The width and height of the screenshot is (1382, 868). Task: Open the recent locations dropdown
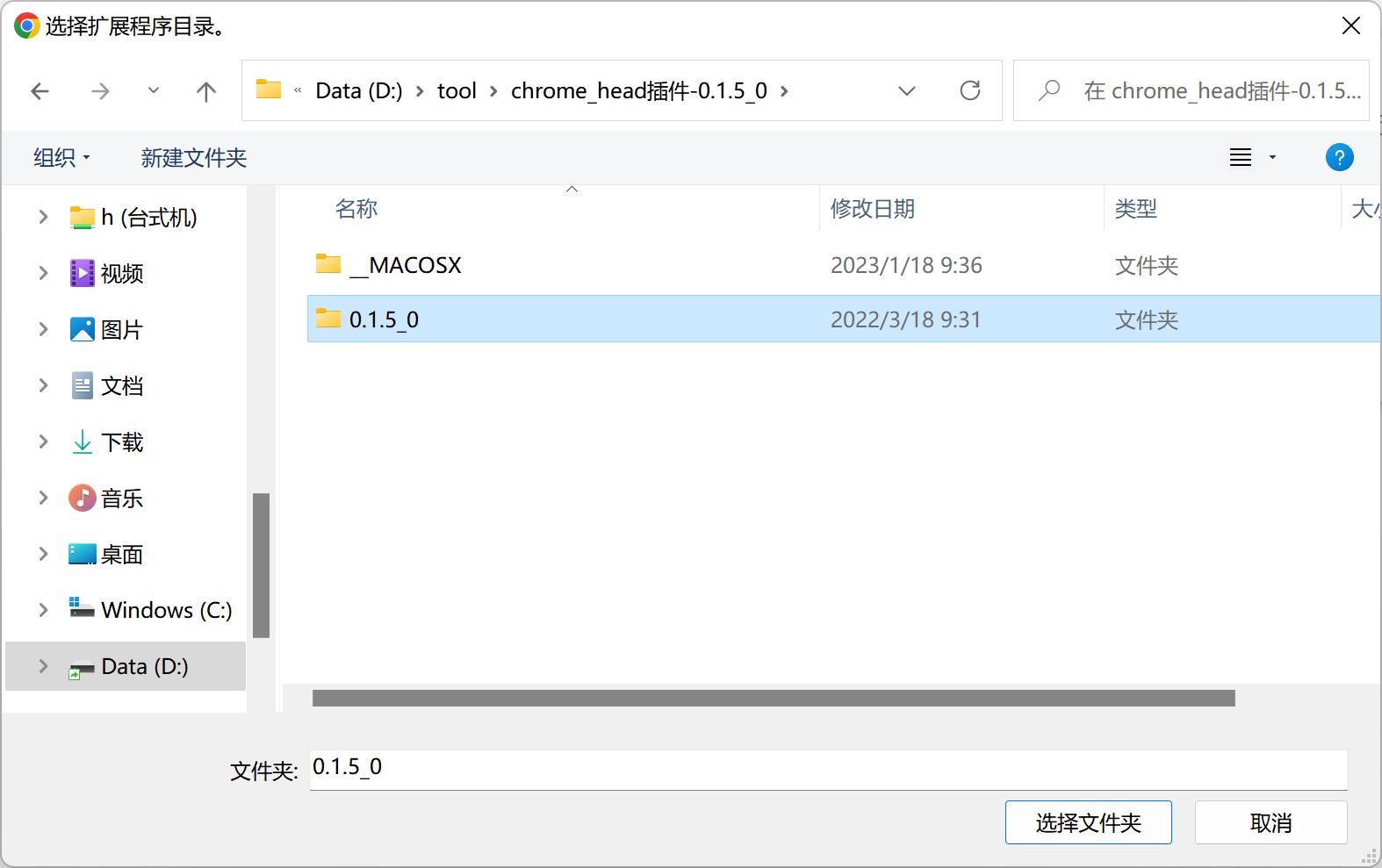click(x=154, y=90)
